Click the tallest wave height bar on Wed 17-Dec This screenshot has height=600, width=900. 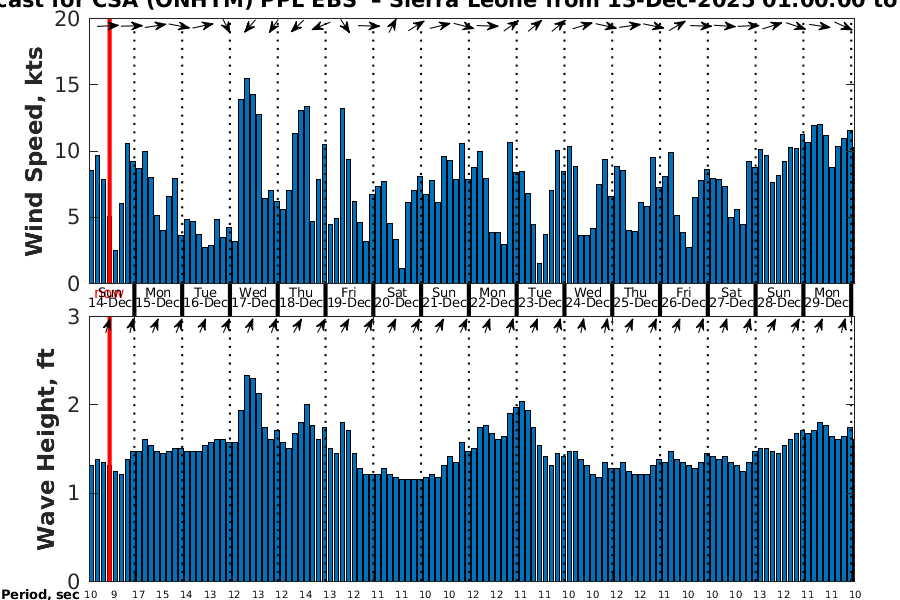pos(247,477)
